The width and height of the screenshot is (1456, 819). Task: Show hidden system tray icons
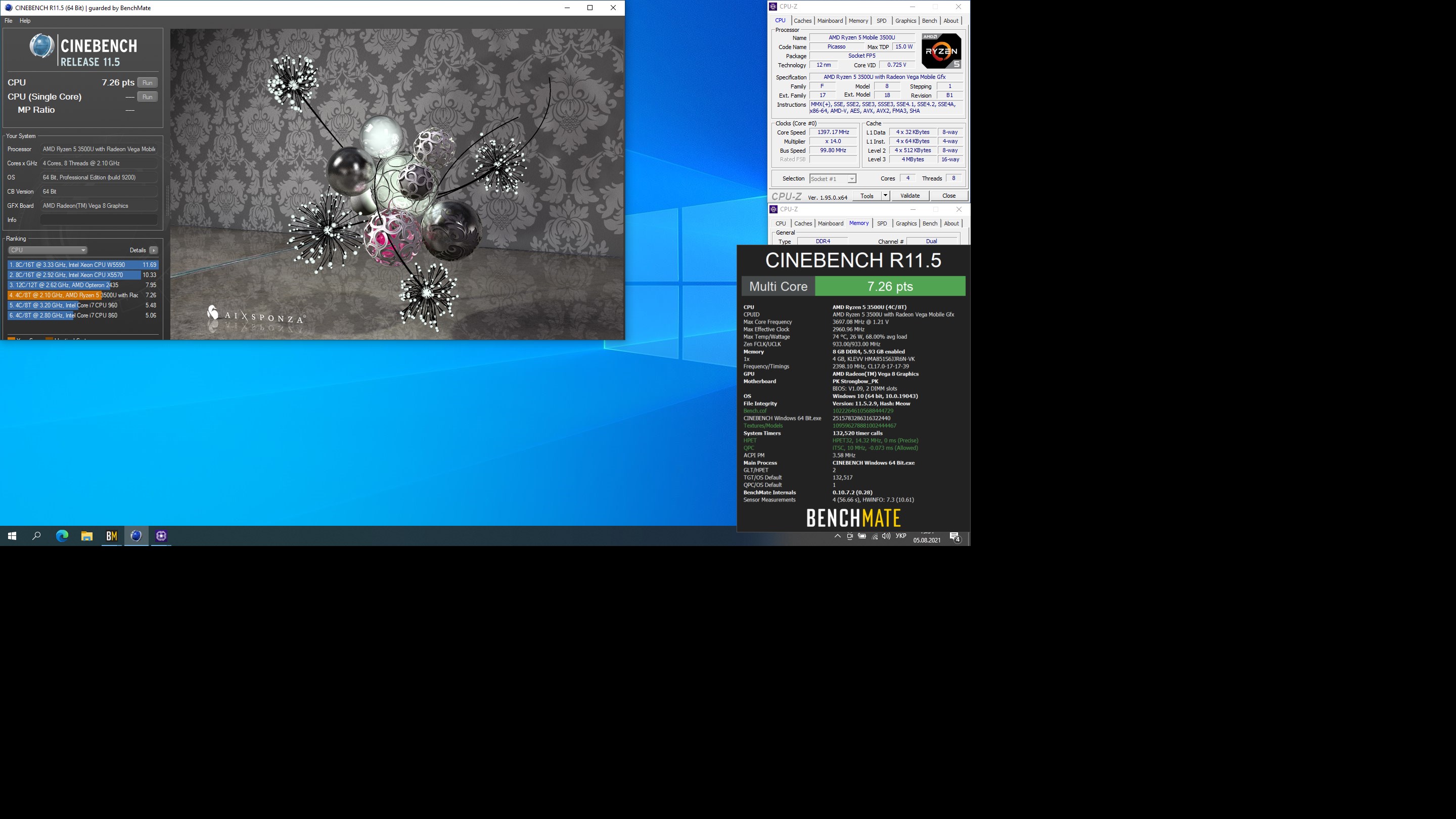[838, 536]
